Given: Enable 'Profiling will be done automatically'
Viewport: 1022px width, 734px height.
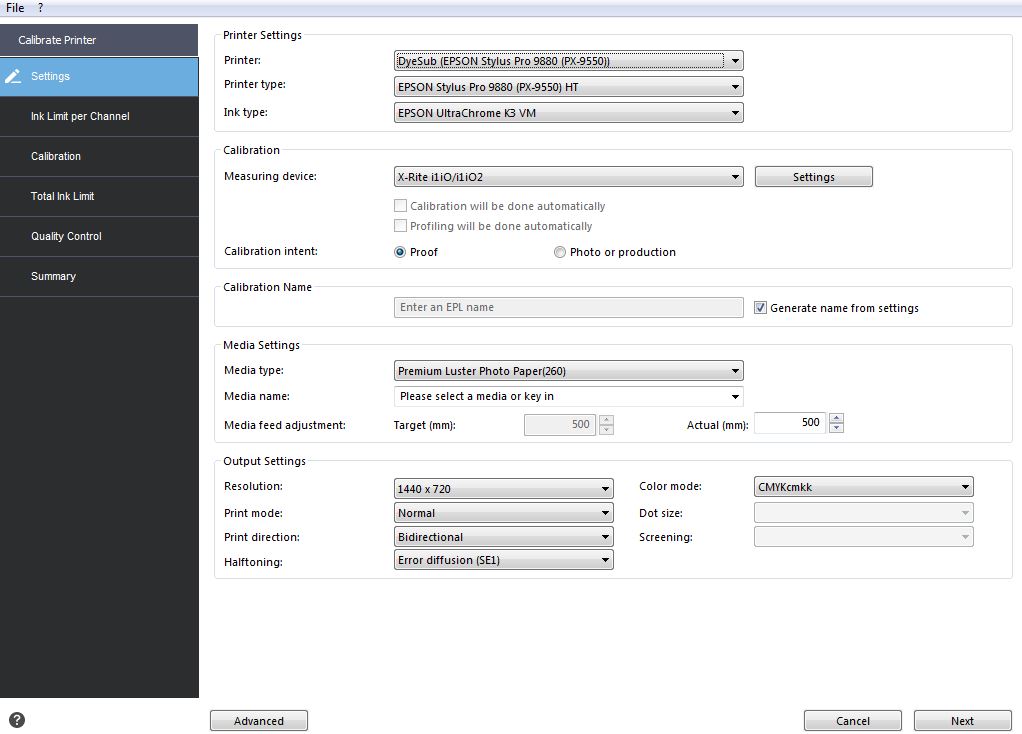Looking at the screenshot, I should pyautogui.click(x=401, y=225).
